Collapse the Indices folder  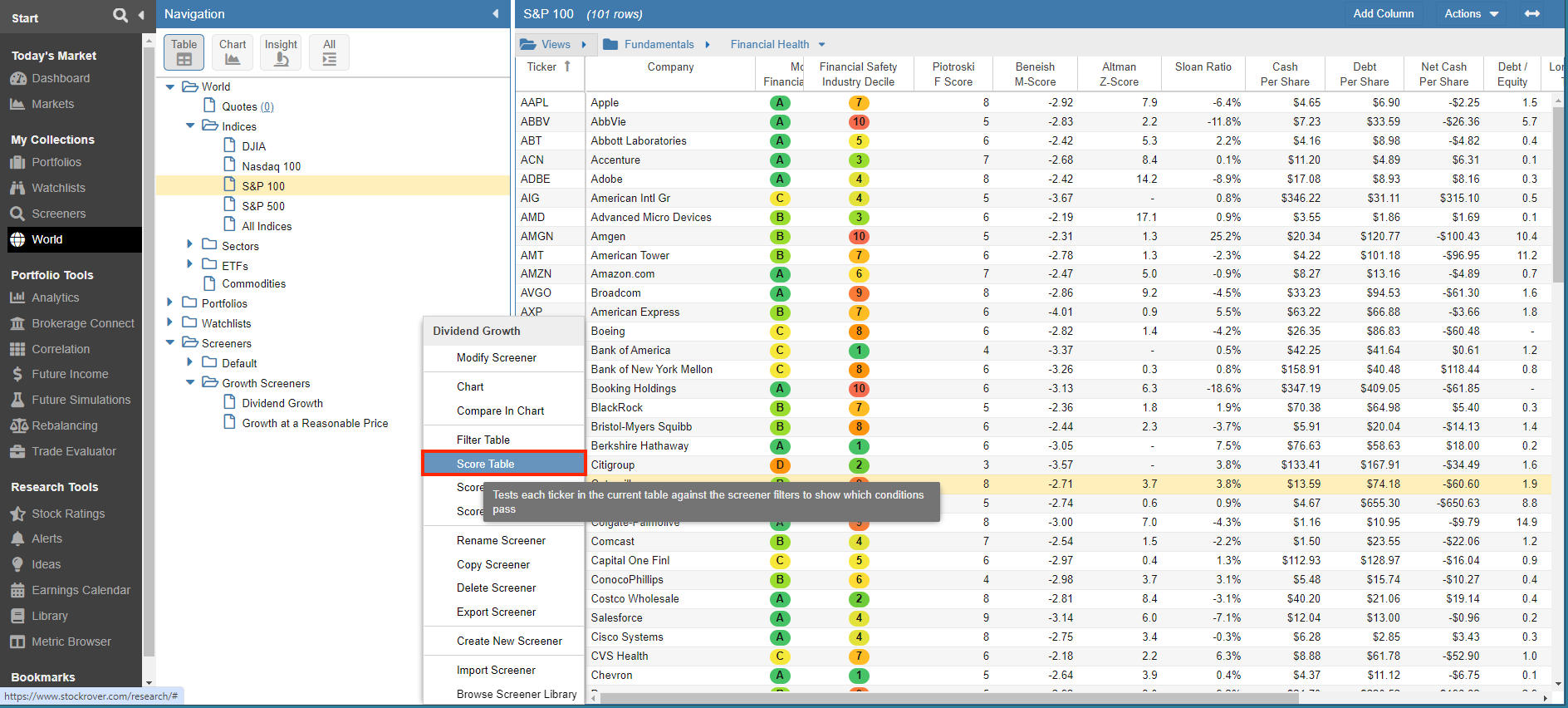pos(190,126)
